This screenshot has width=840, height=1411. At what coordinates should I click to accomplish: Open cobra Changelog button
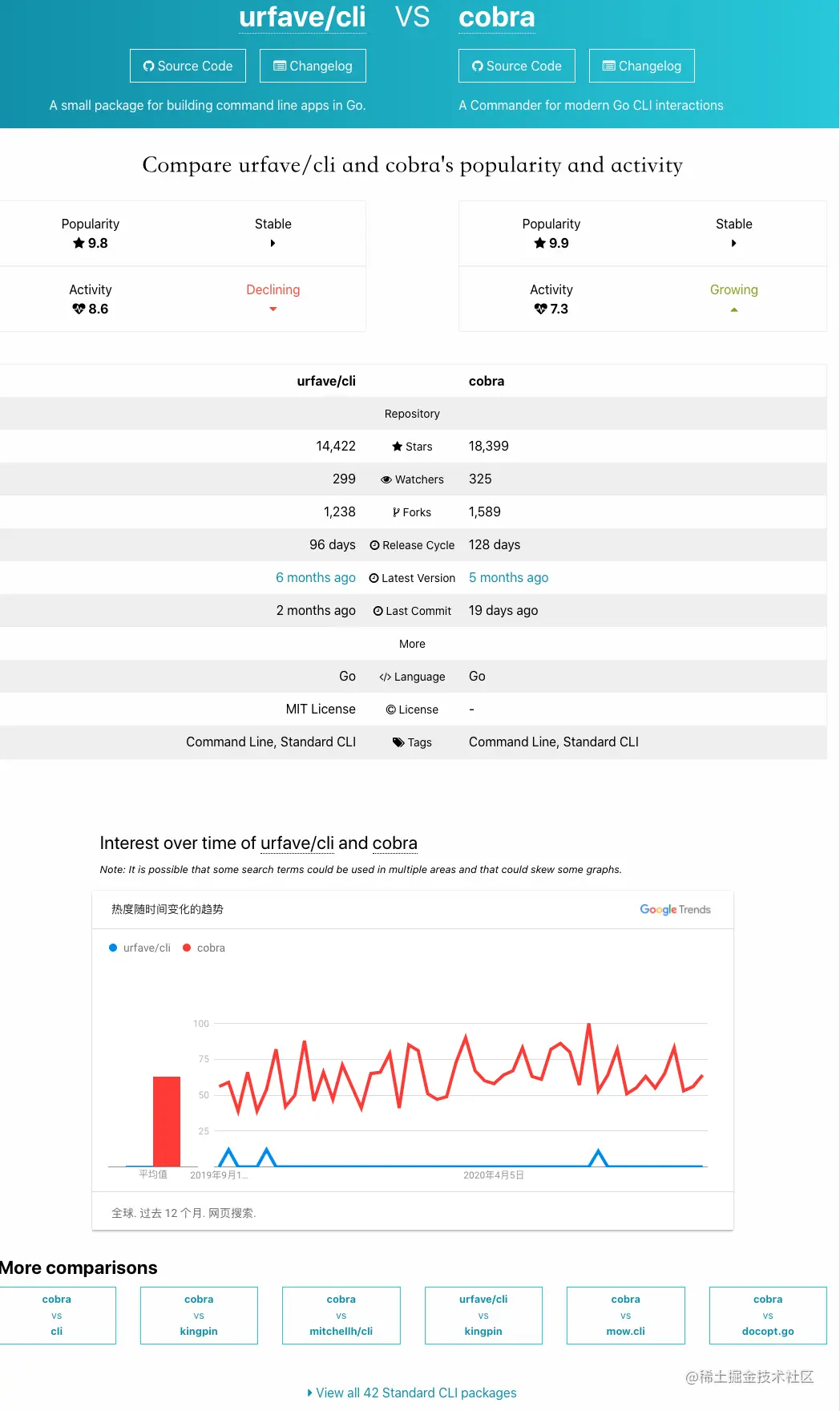(x=642, y=66)
